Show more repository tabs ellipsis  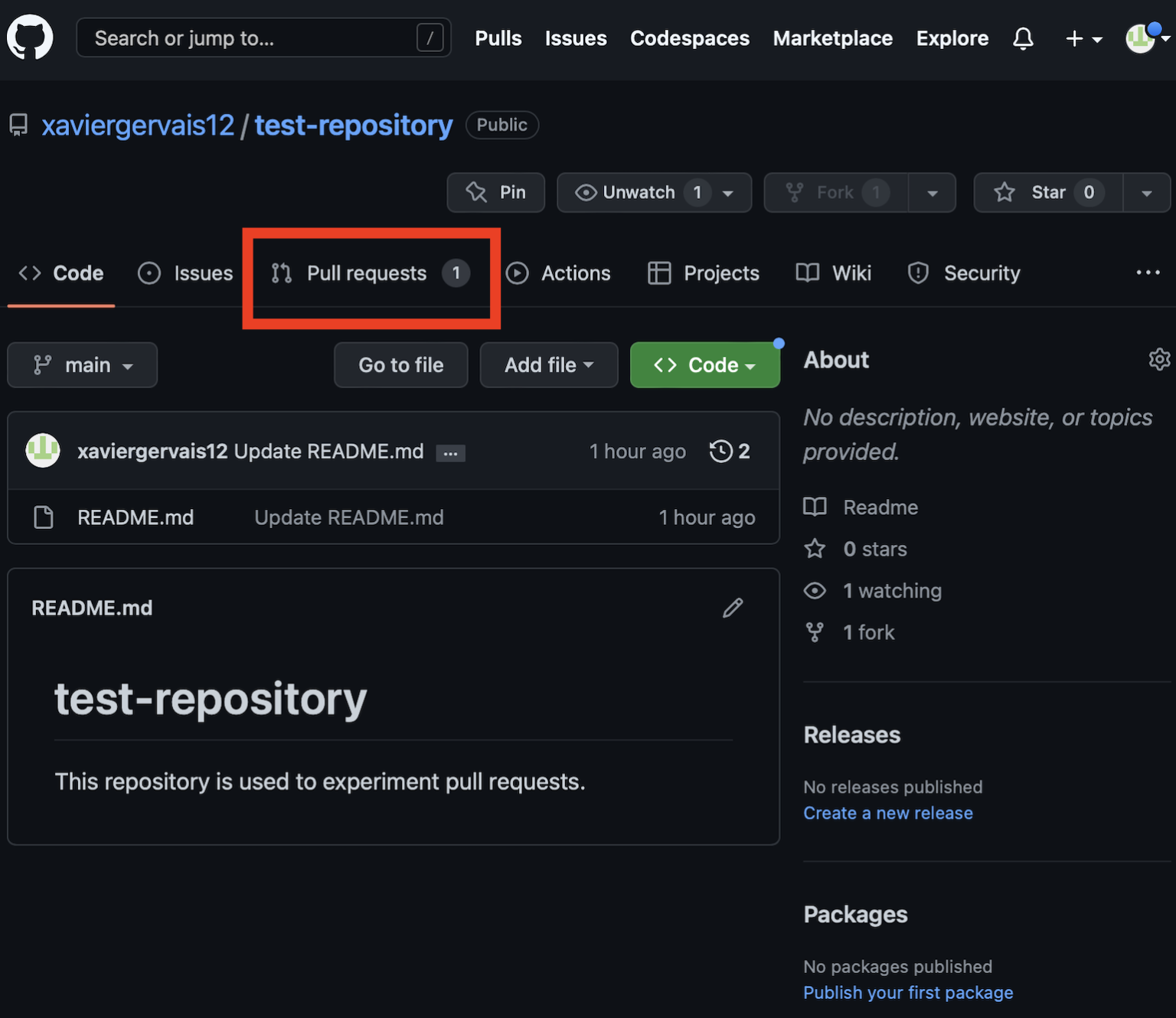click(1148, 272)
